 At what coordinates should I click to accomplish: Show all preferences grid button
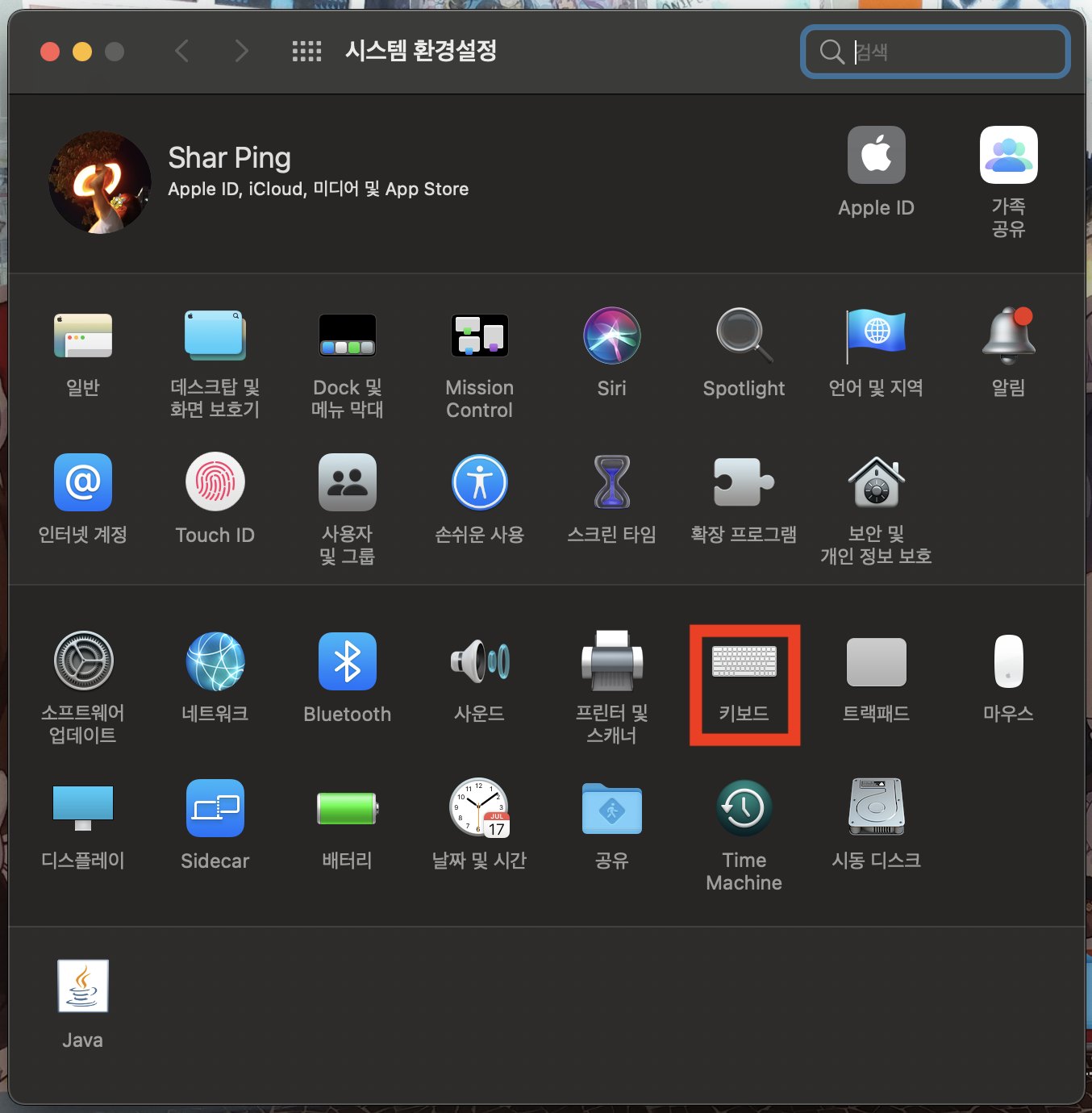tap(306, 52)
